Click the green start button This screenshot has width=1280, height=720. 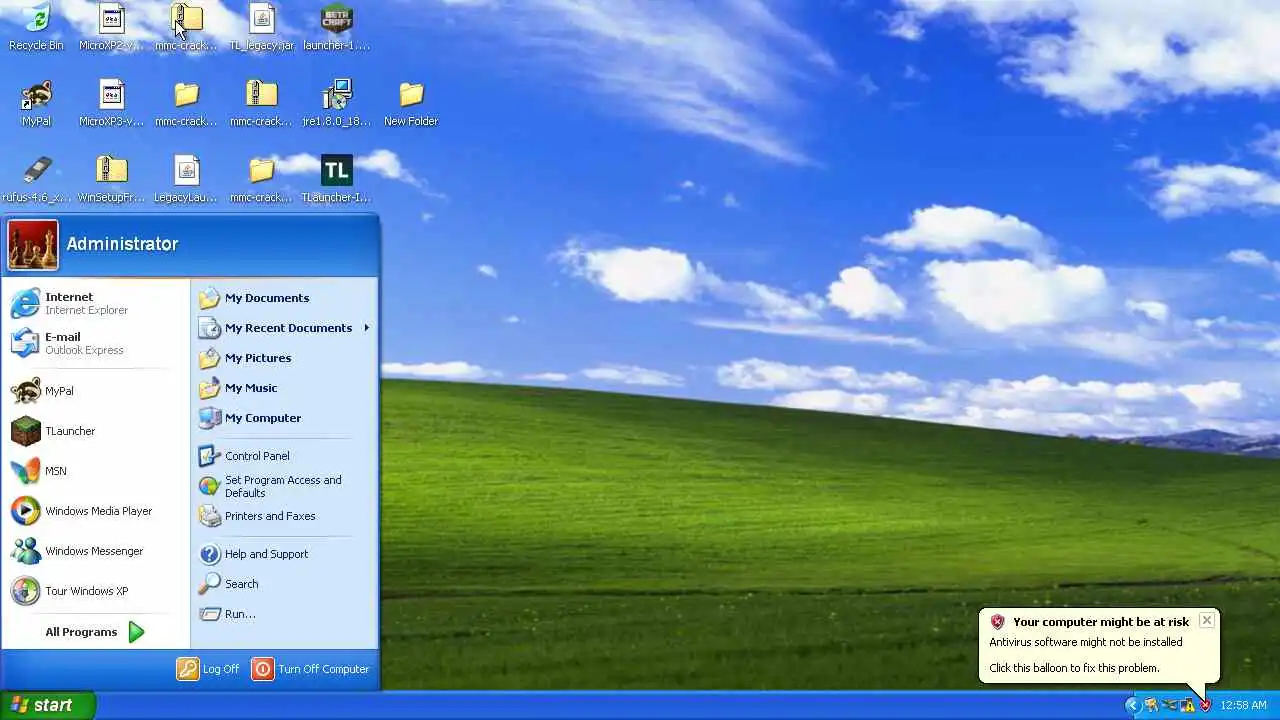coord(48,705)
